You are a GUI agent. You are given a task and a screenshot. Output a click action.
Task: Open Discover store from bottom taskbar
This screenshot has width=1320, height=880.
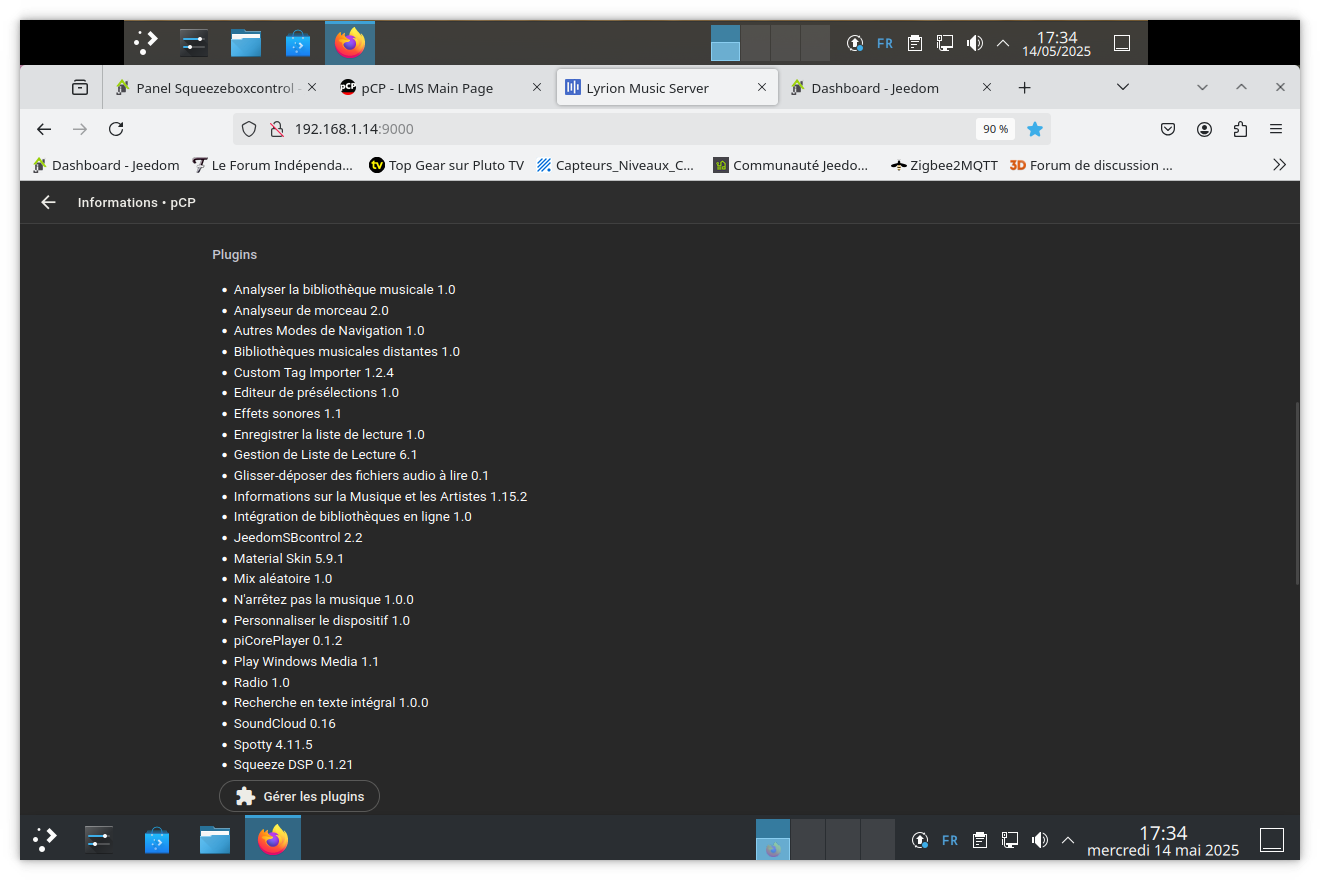(x=156, y=840)
